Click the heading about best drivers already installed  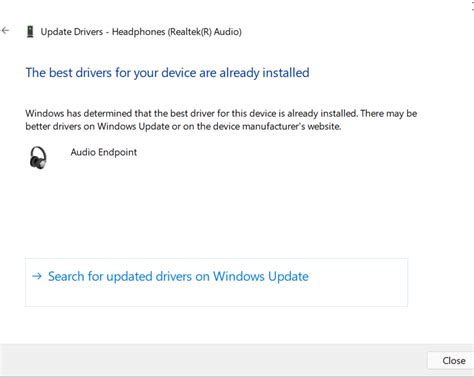[167, 73]
